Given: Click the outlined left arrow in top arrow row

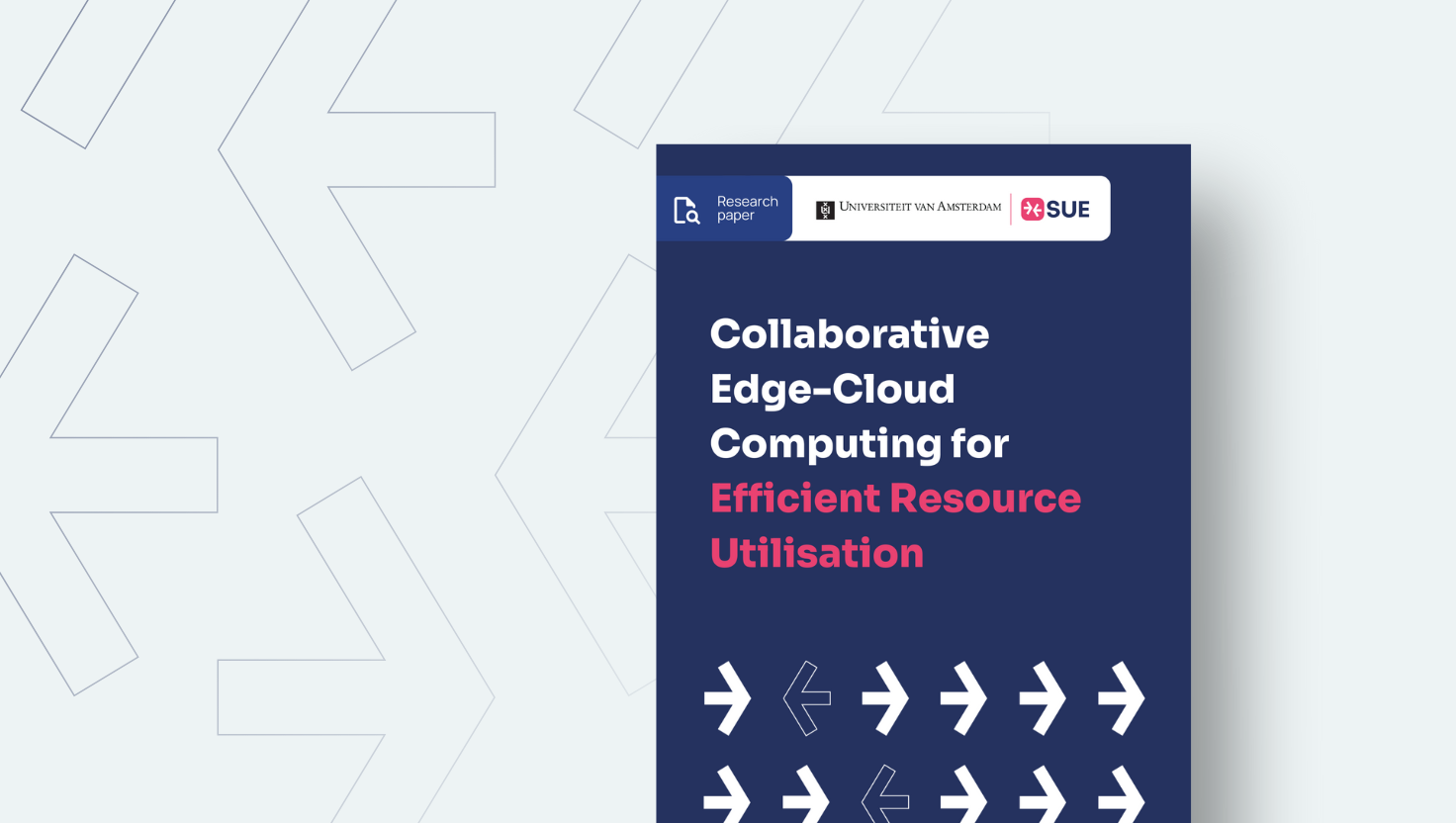Looking at the screenshot, I should point(807,698).
